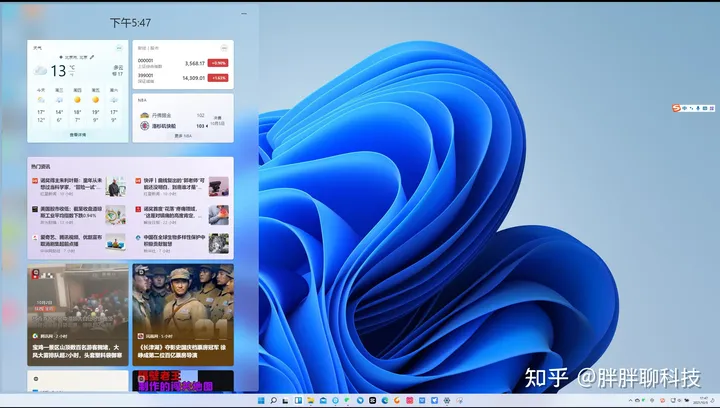Open the news headline starting 诺奖得主
This screenshot has width=720, height=408.
click(x=71, y=184)
